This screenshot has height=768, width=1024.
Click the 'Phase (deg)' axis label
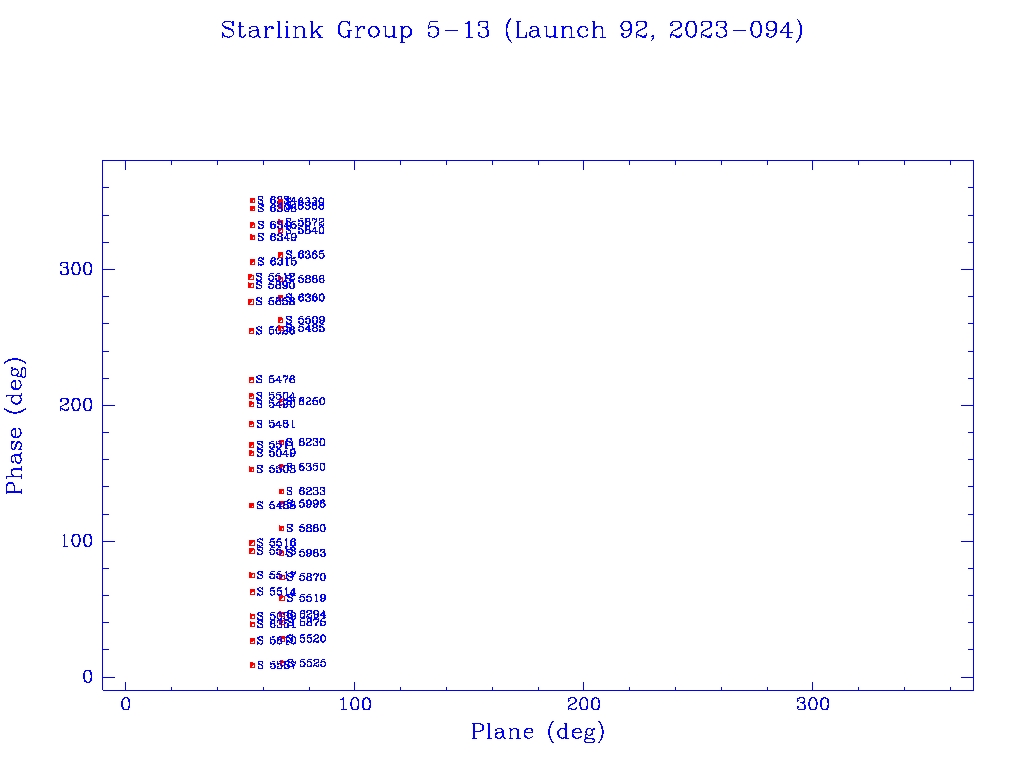pyautogui.click(x=14, y=426)
